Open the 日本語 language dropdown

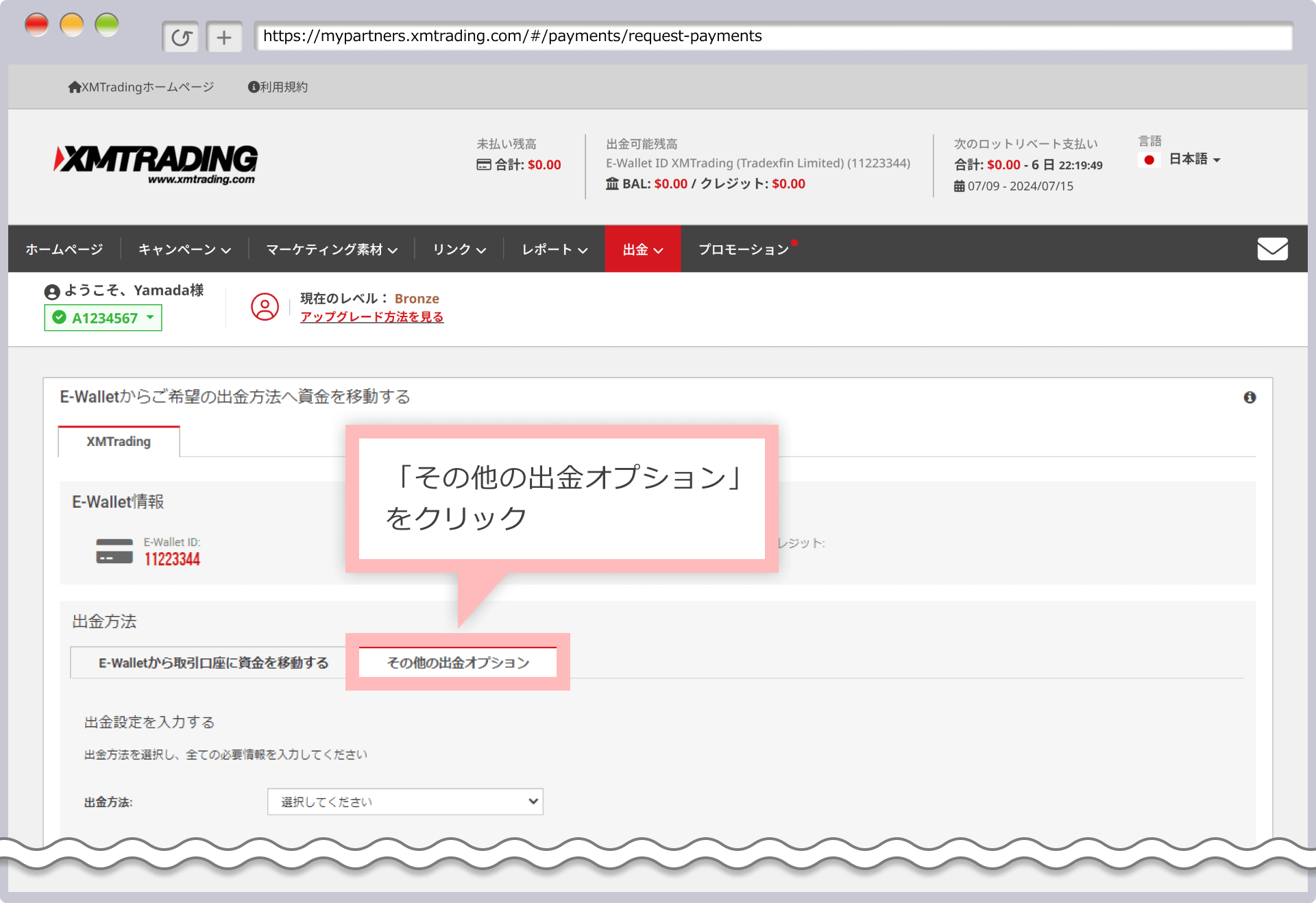tap(1195, 160)
